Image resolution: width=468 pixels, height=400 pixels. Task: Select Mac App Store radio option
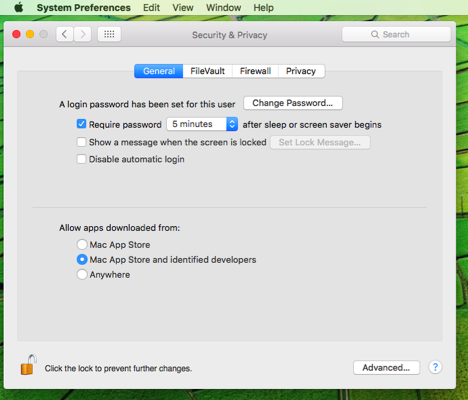(82, 244)
